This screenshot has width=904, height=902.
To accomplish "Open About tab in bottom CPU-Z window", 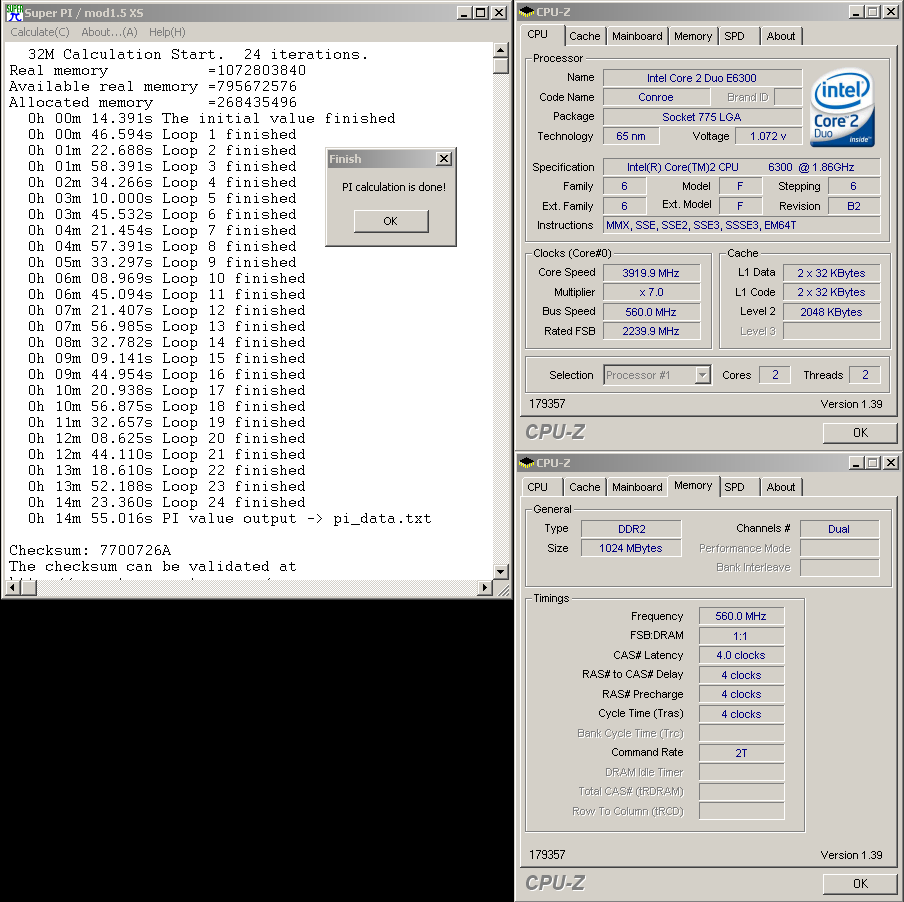I will click(781, 487).
